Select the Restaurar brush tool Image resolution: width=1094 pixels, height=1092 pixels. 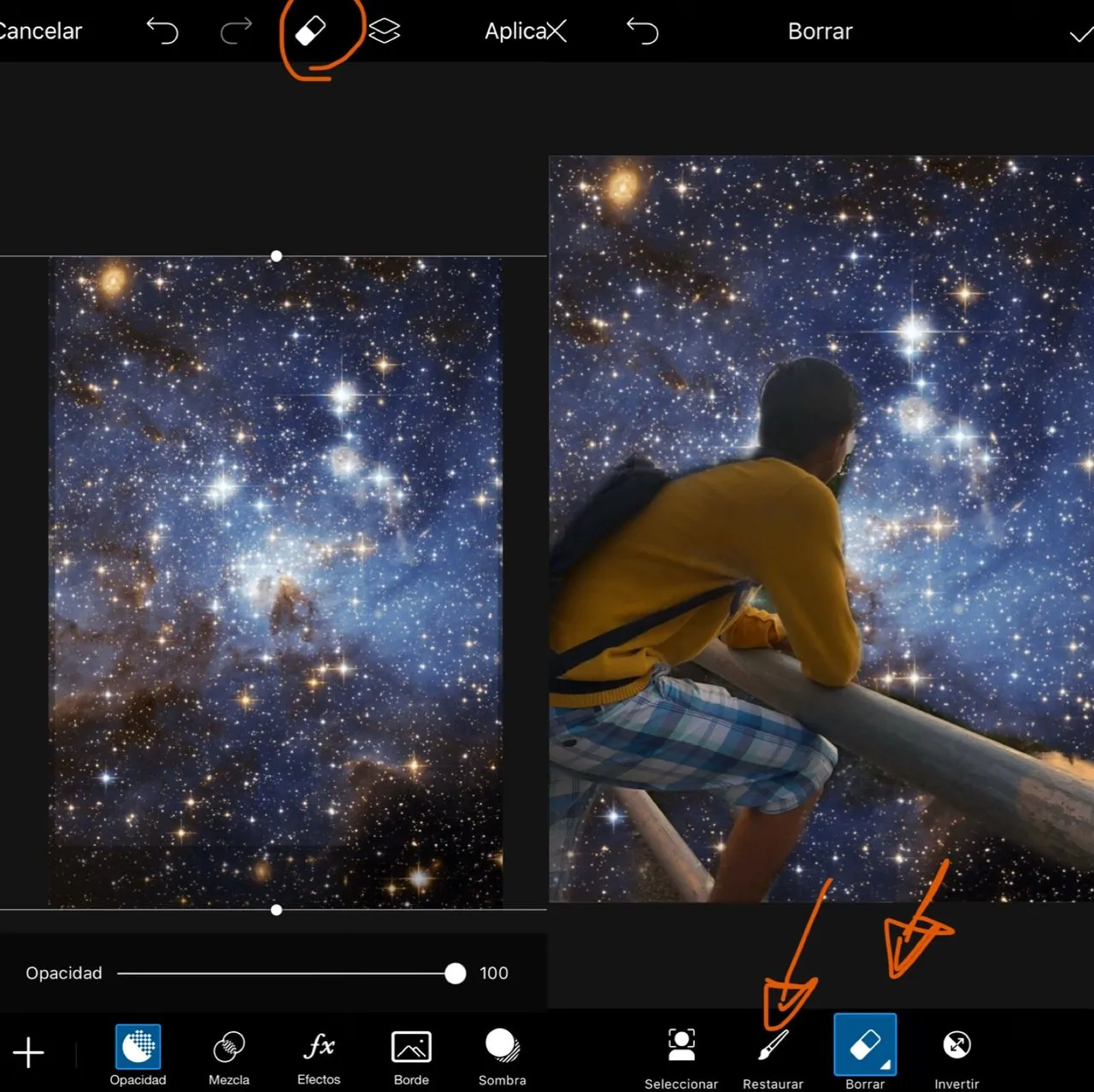click(773, 1058)
